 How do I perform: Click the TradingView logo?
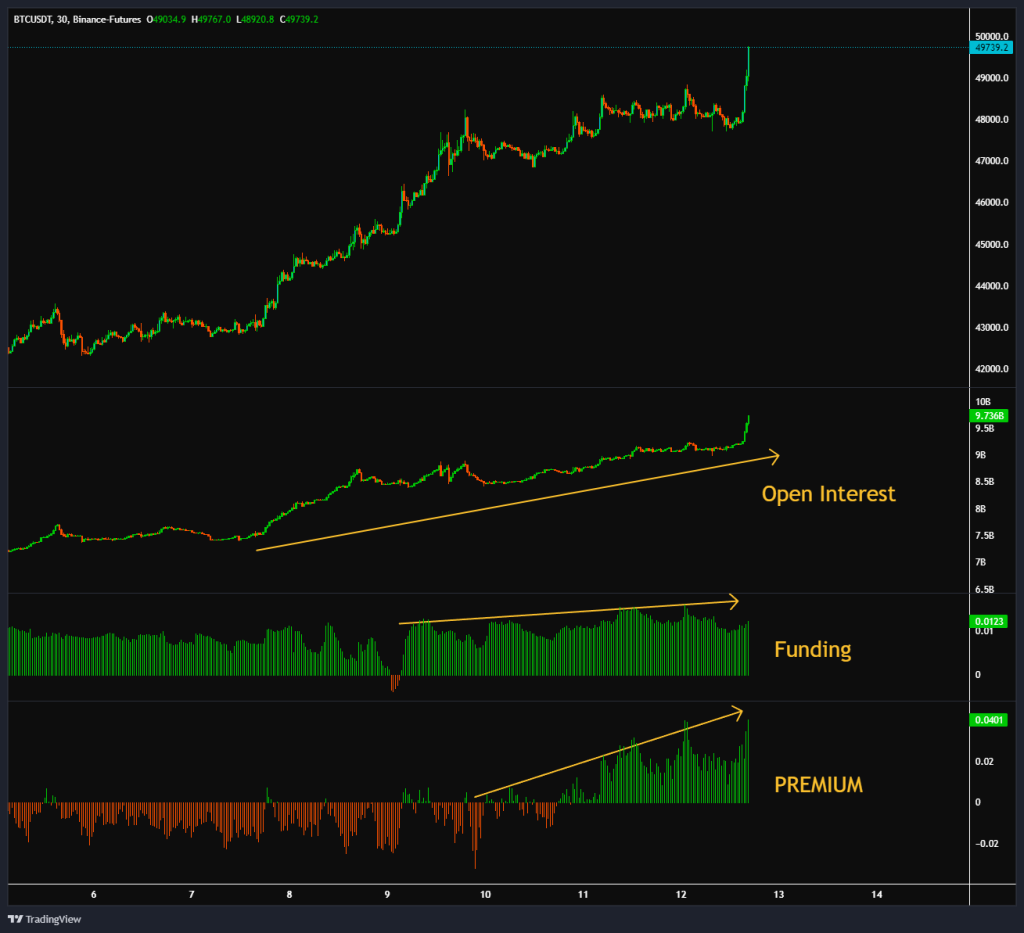click(x=45, y=919)
